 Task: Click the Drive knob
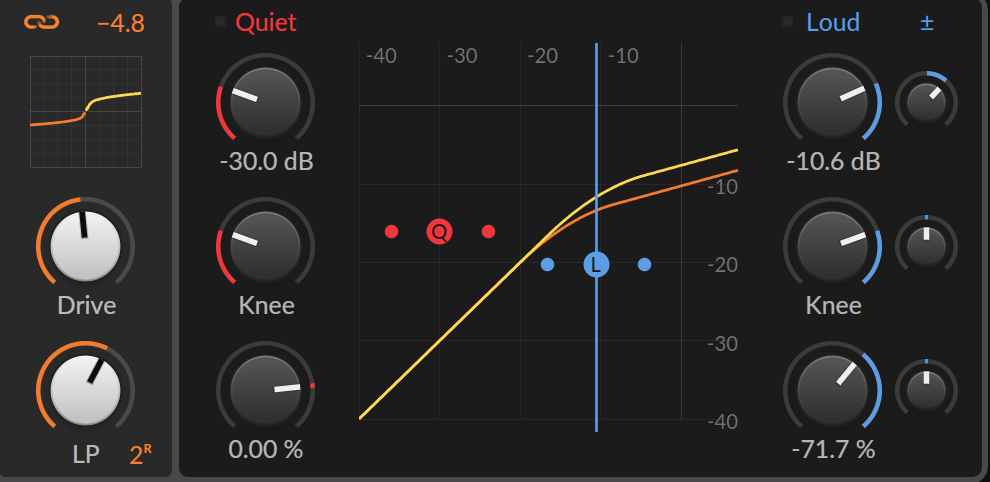[x=85, y=246]
